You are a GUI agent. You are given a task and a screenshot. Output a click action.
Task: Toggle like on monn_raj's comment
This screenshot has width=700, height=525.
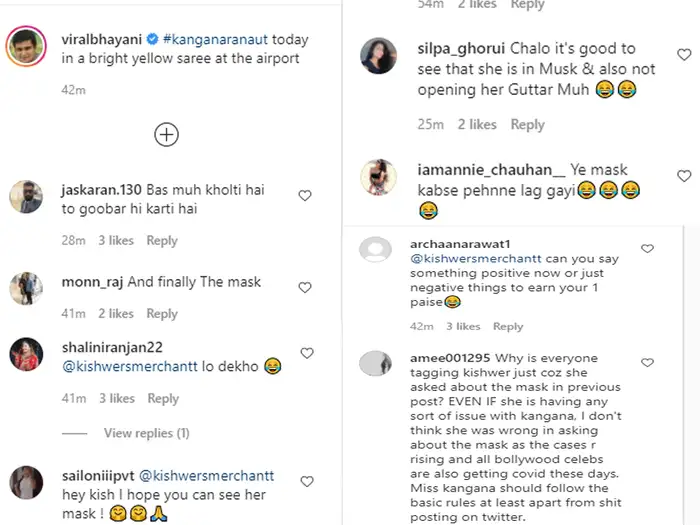[x=306, y=288]
